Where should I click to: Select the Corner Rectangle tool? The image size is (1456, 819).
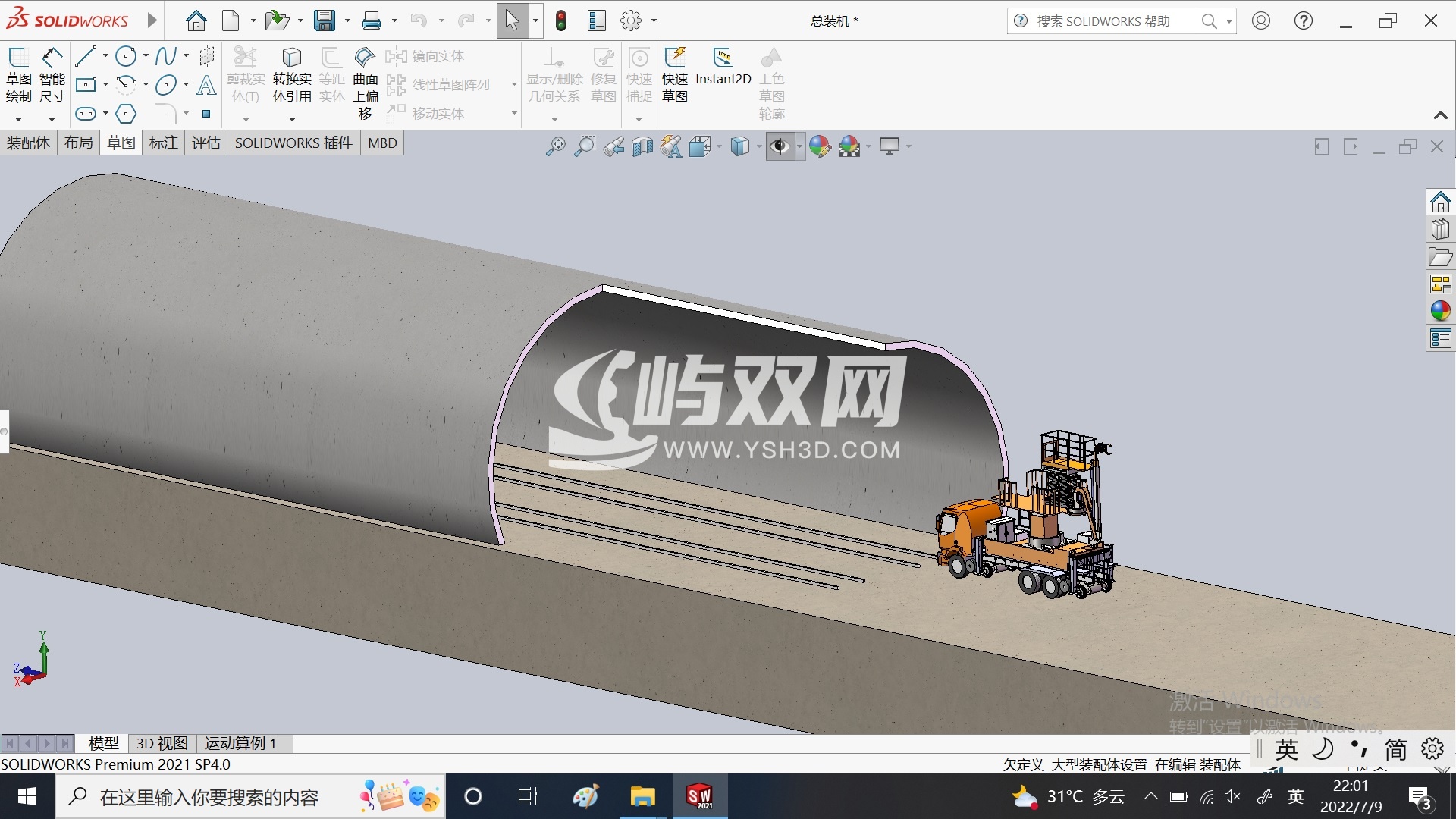click(86, 85)
